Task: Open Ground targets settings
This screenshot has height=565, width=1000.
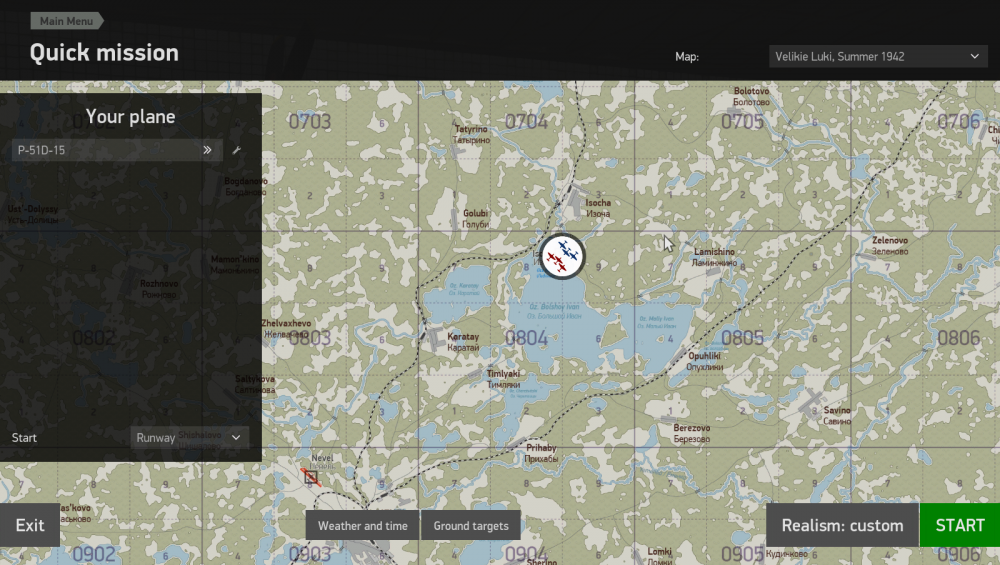Action: coord(471,525)
